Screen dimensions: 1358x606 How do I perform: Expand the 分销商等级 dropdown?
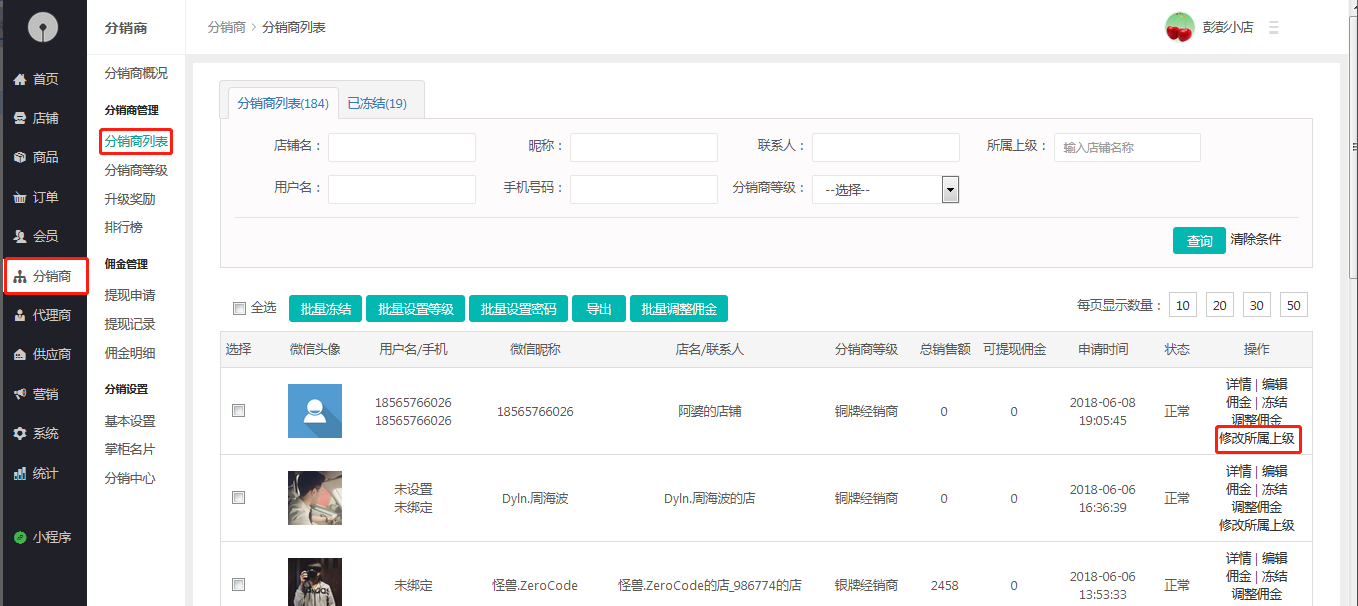pyautogui.click(x=950, y=189)
